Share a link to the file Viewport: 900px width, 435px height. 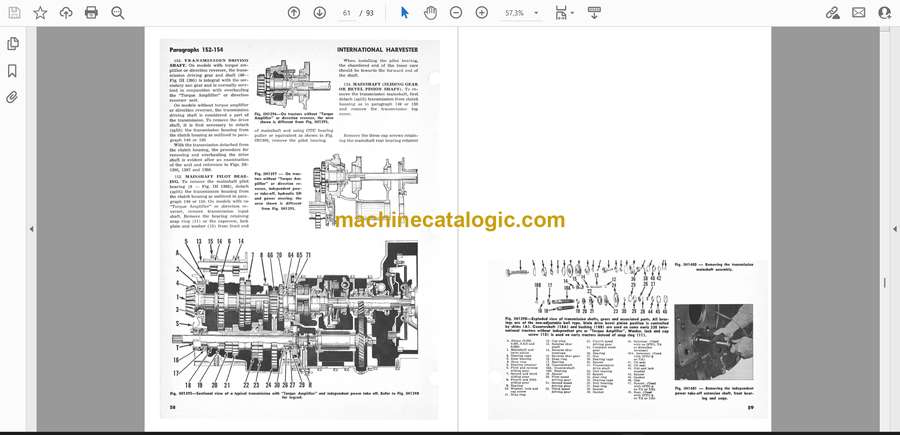pyautogui.click(x=833, y=13)
